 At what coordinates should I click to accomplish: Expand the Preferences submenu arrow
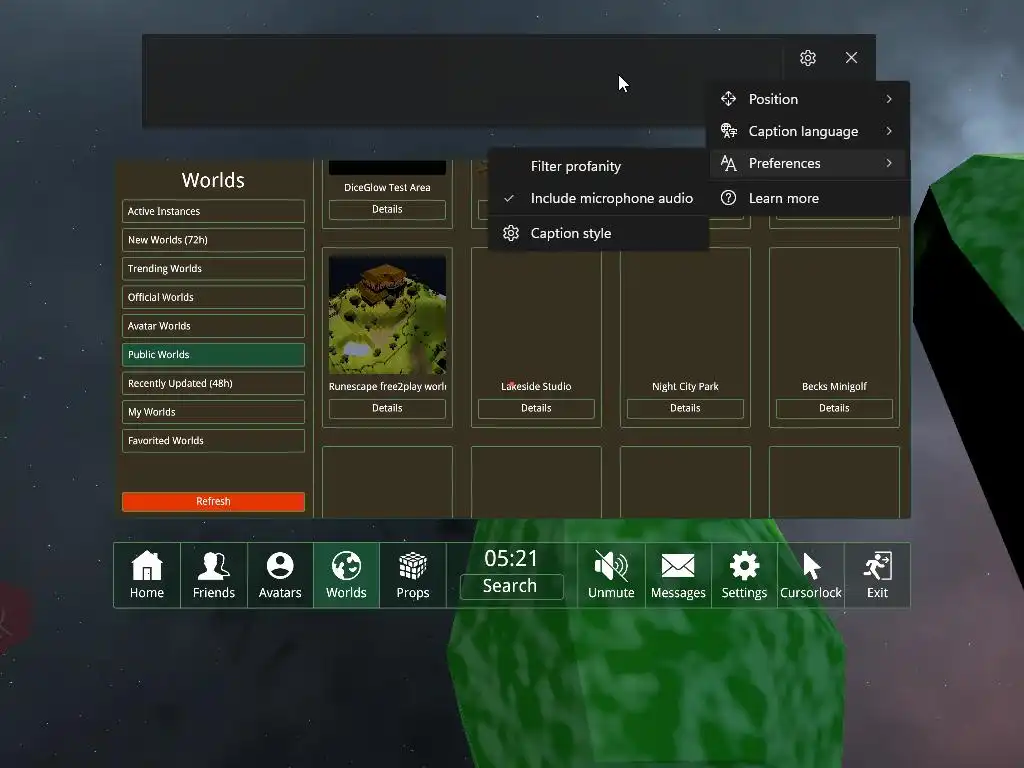(x=889, y=163)
